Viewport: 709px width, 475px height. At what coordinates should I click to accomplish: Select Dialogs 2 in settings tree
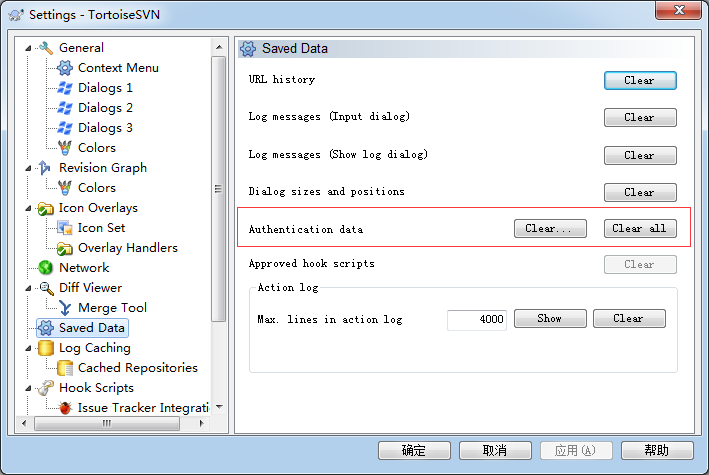click(105, 108)
